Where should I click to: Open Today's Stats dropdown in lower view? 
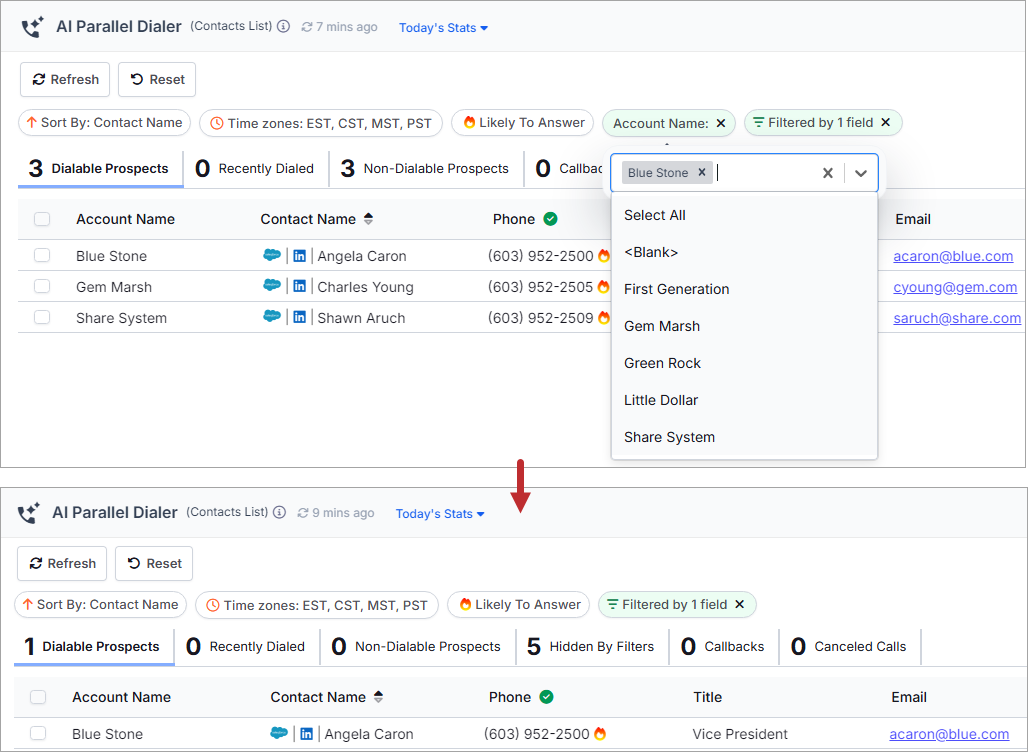tap(440, 513)
